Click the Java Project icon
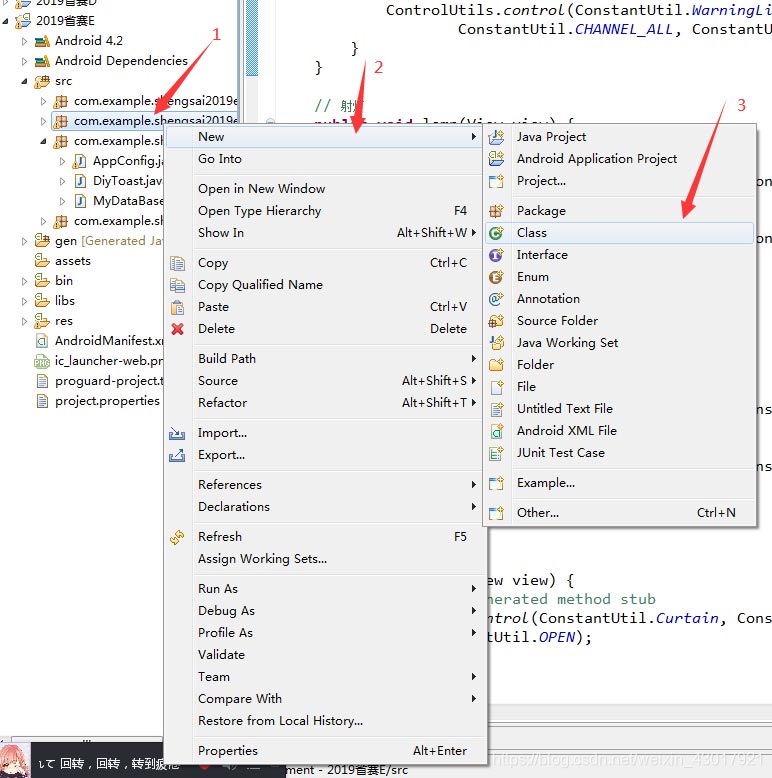 (496, 137)
